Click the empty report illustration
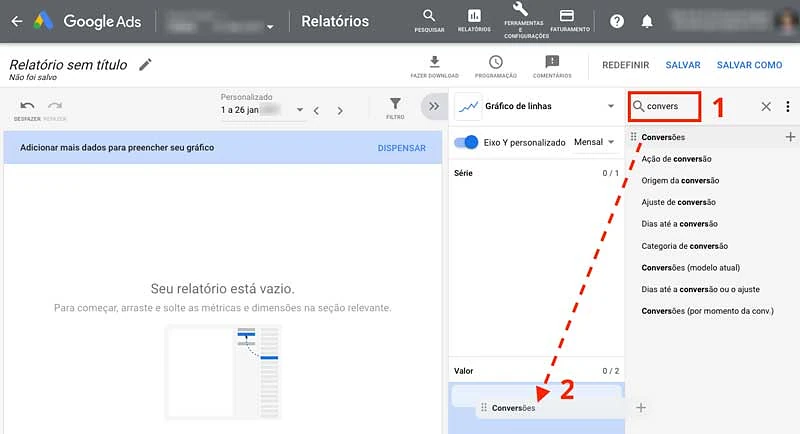800x434 pixels. click(x=223, y=372)
